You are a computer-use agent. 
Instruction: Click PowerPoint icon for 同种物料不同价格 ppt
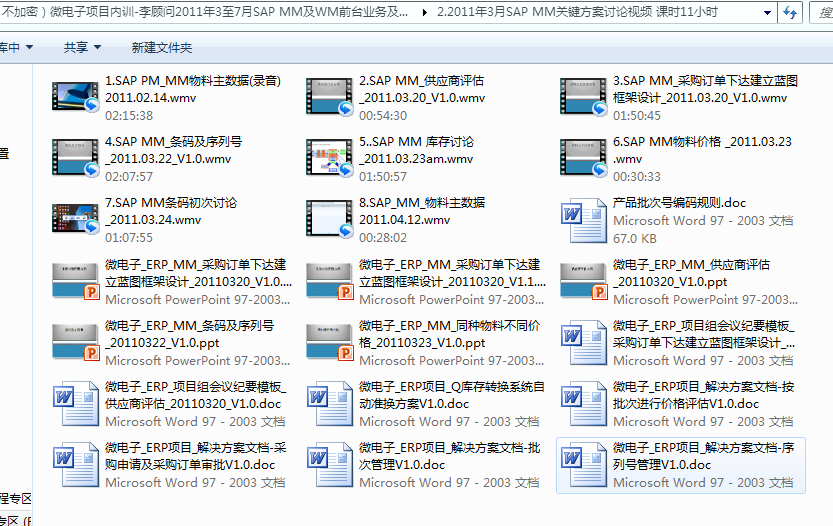pyautogui.click(x=329, y=342)
